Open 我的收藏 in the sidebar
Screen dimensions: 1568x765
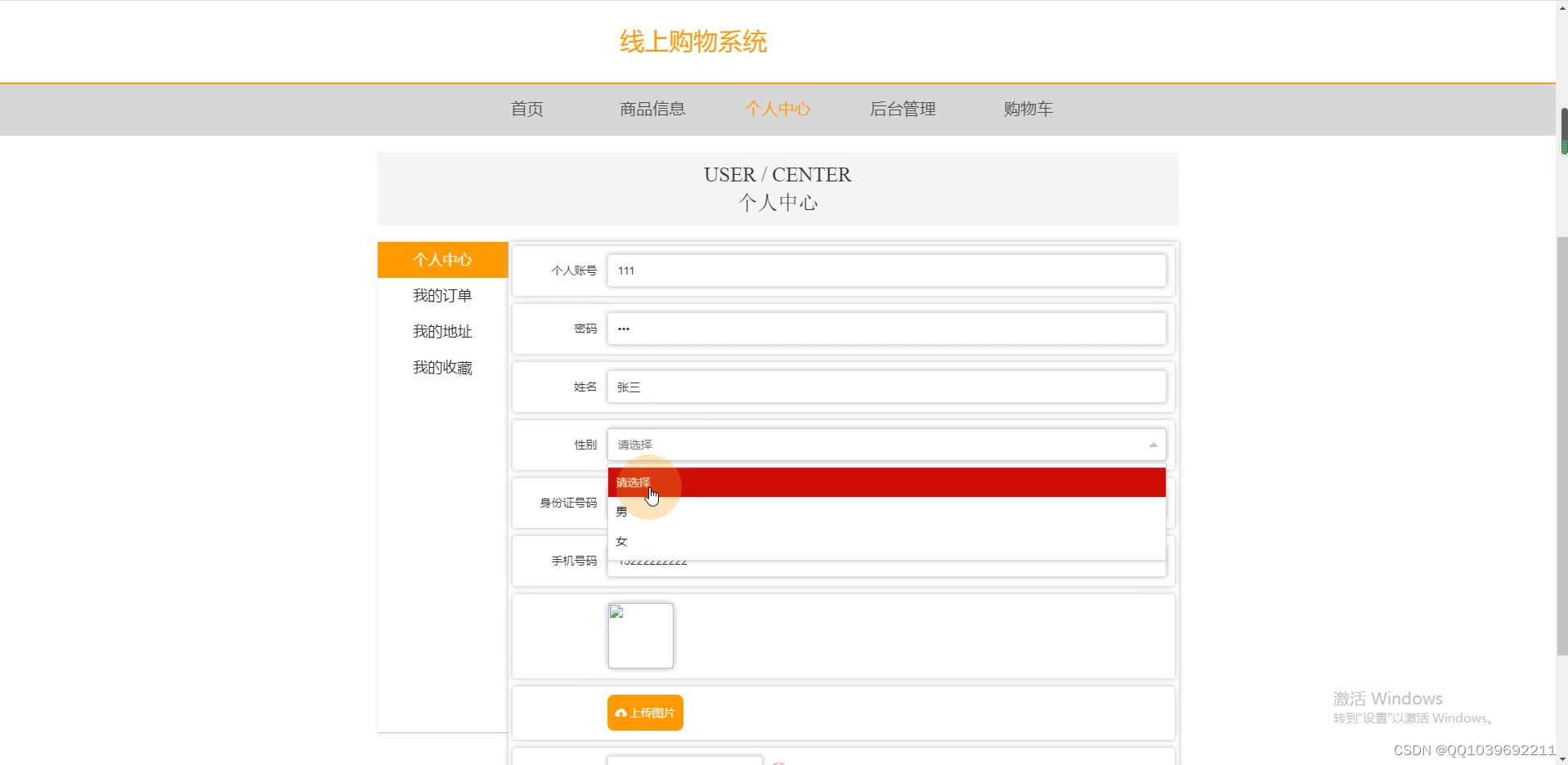point(442,368)
